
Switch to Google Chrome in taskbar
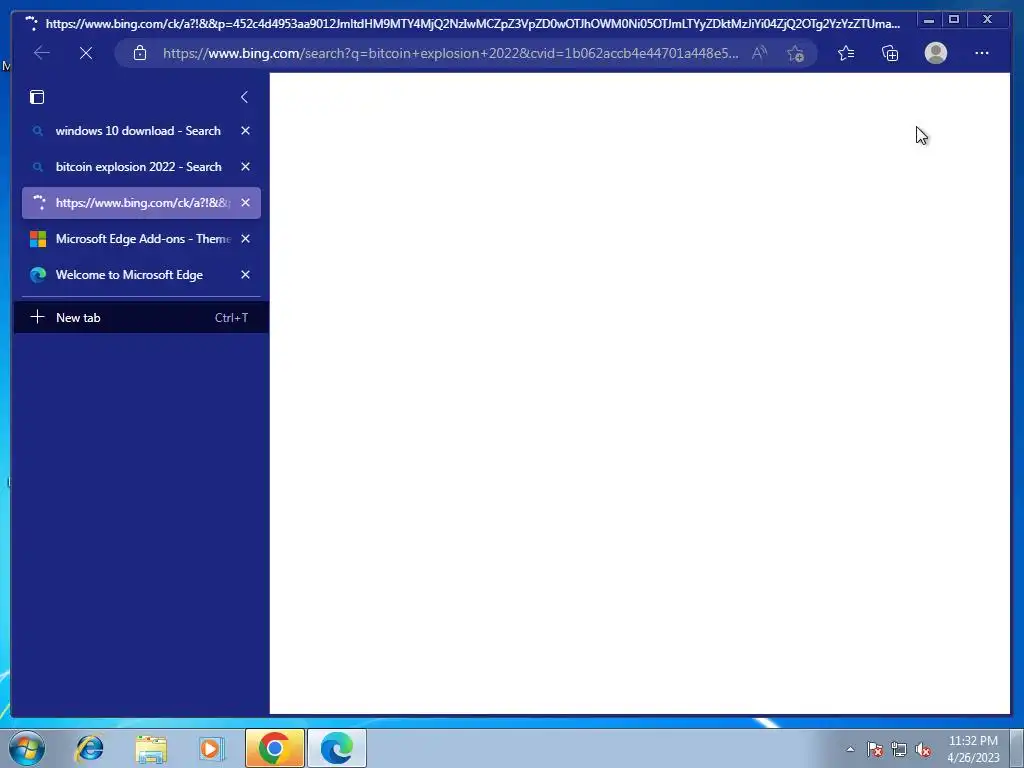[x=274, y=748]
